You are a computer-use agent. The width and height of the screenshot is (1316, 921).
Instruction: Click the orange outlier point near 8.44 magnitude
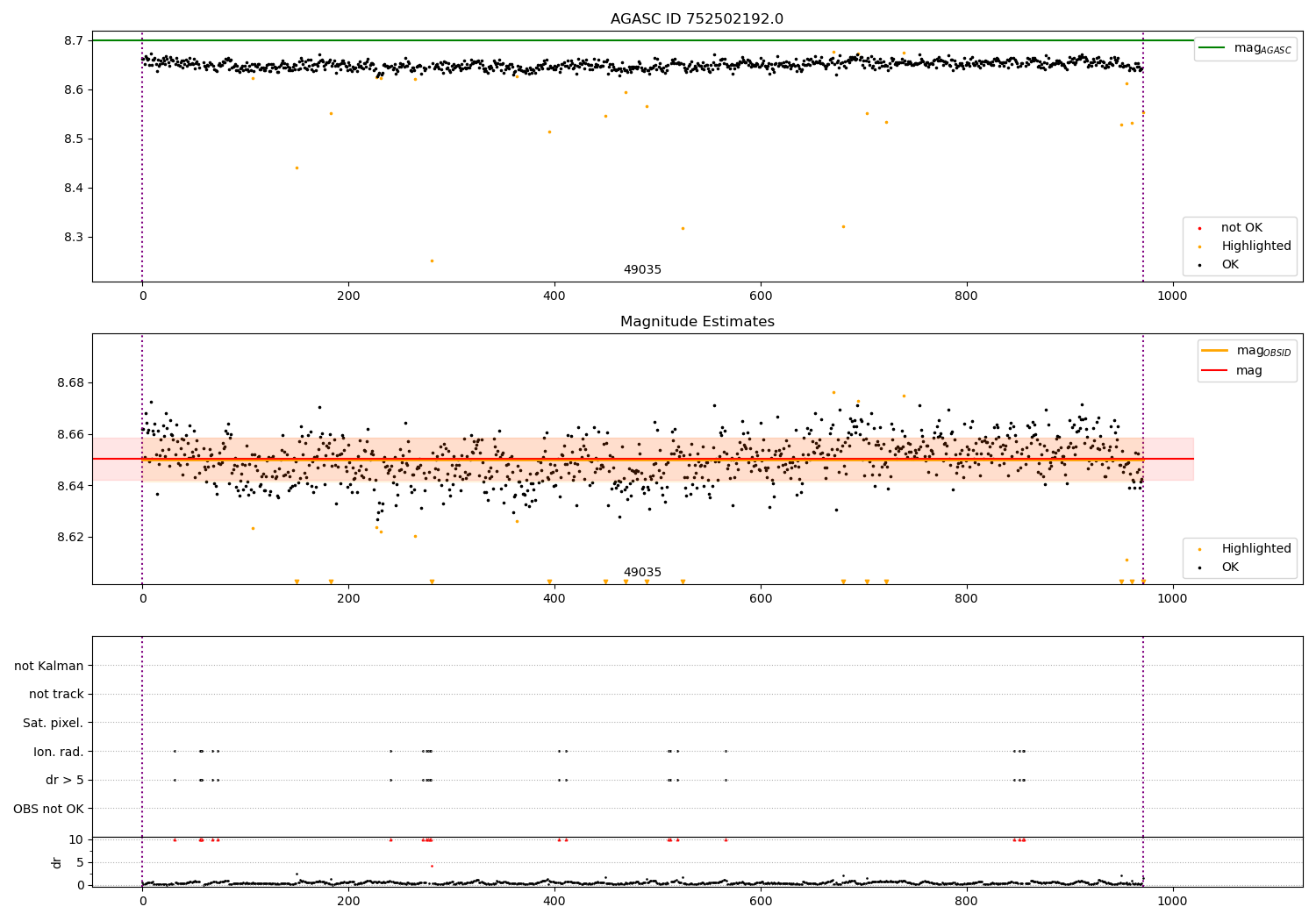tap(297, 168)
